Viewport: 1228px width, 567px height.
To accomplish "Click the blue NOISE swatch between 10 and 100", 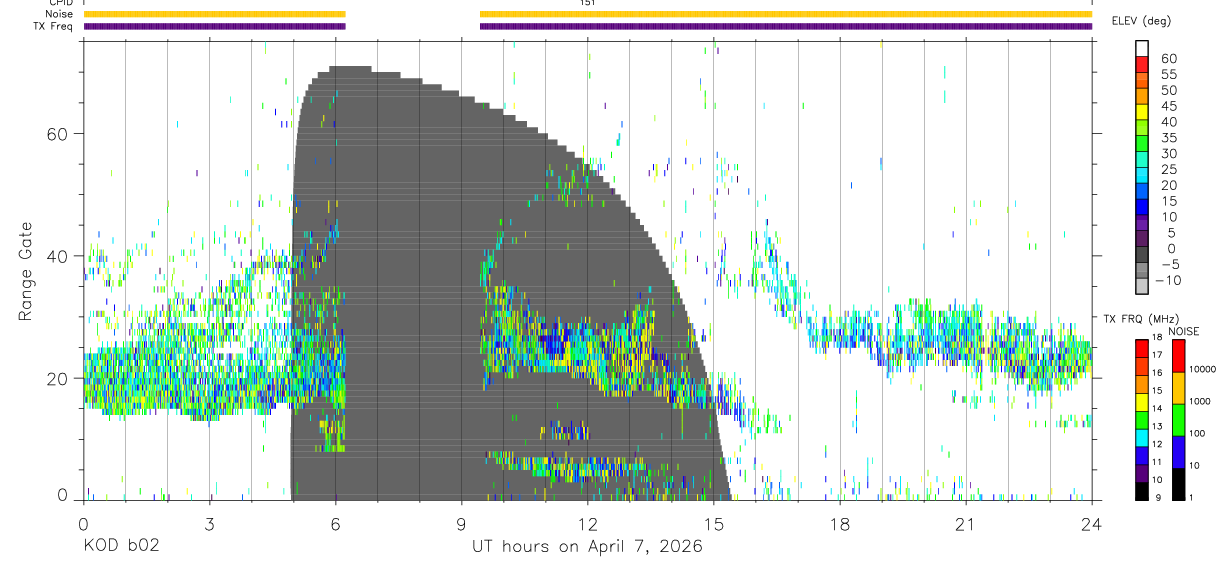I will [x=1178, y=452].
